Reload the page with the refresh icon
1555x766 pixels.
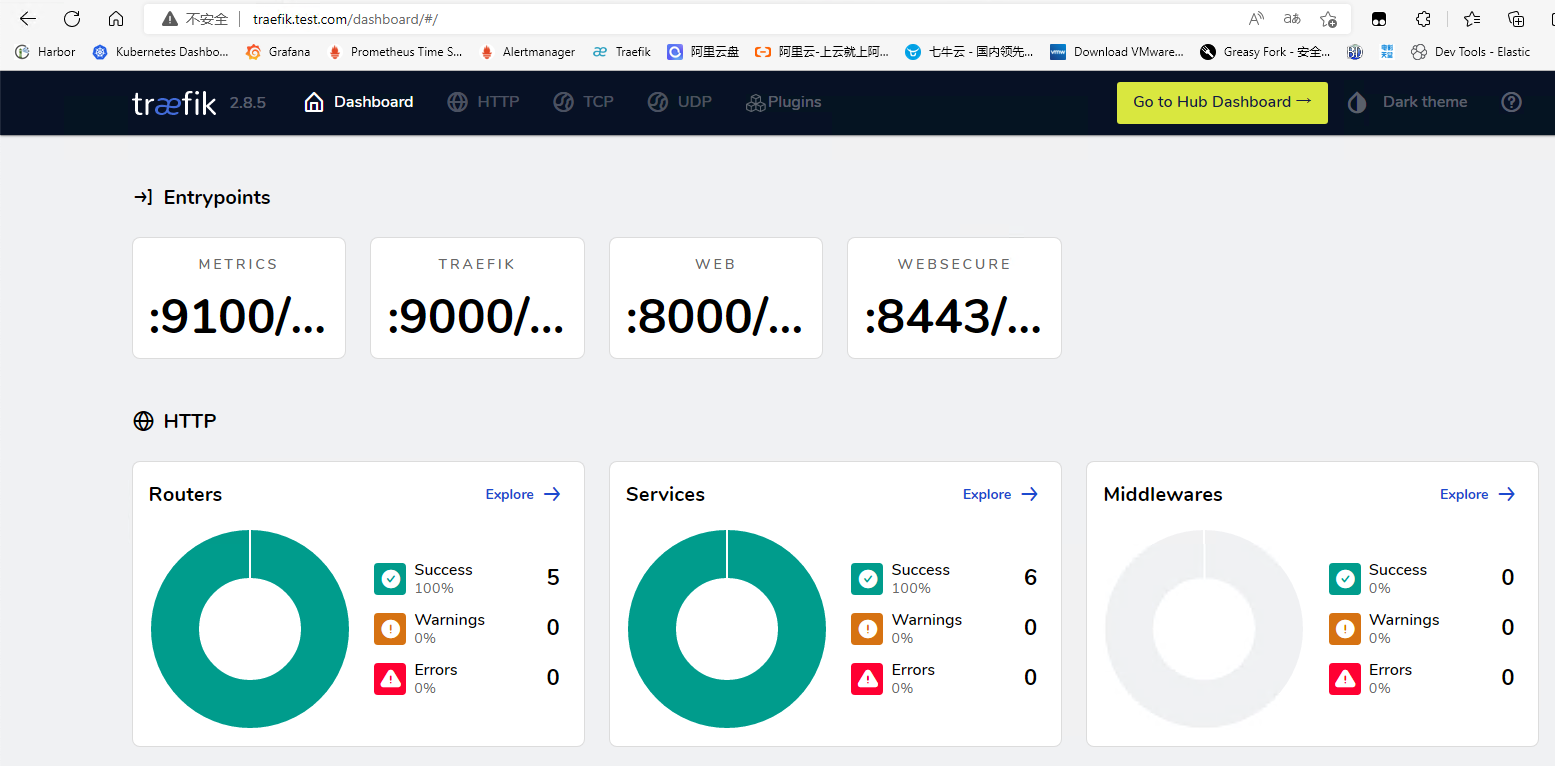[72, 19]
